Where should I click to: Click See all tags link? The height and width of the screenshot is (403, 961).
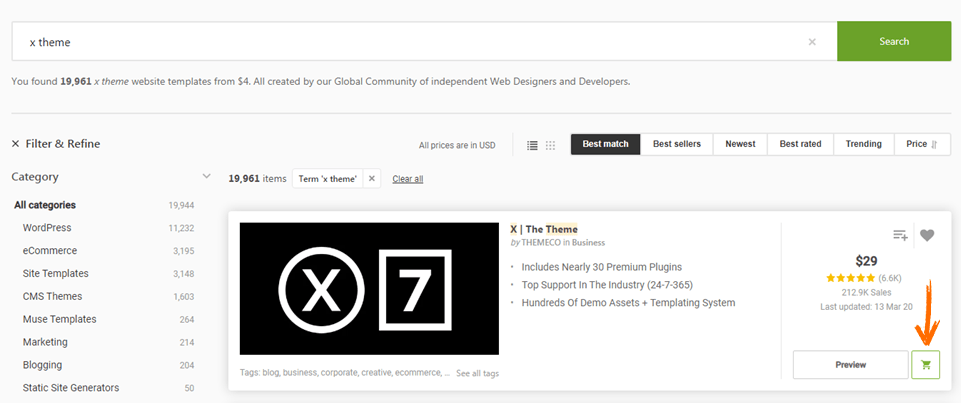(x=477, y=373)
